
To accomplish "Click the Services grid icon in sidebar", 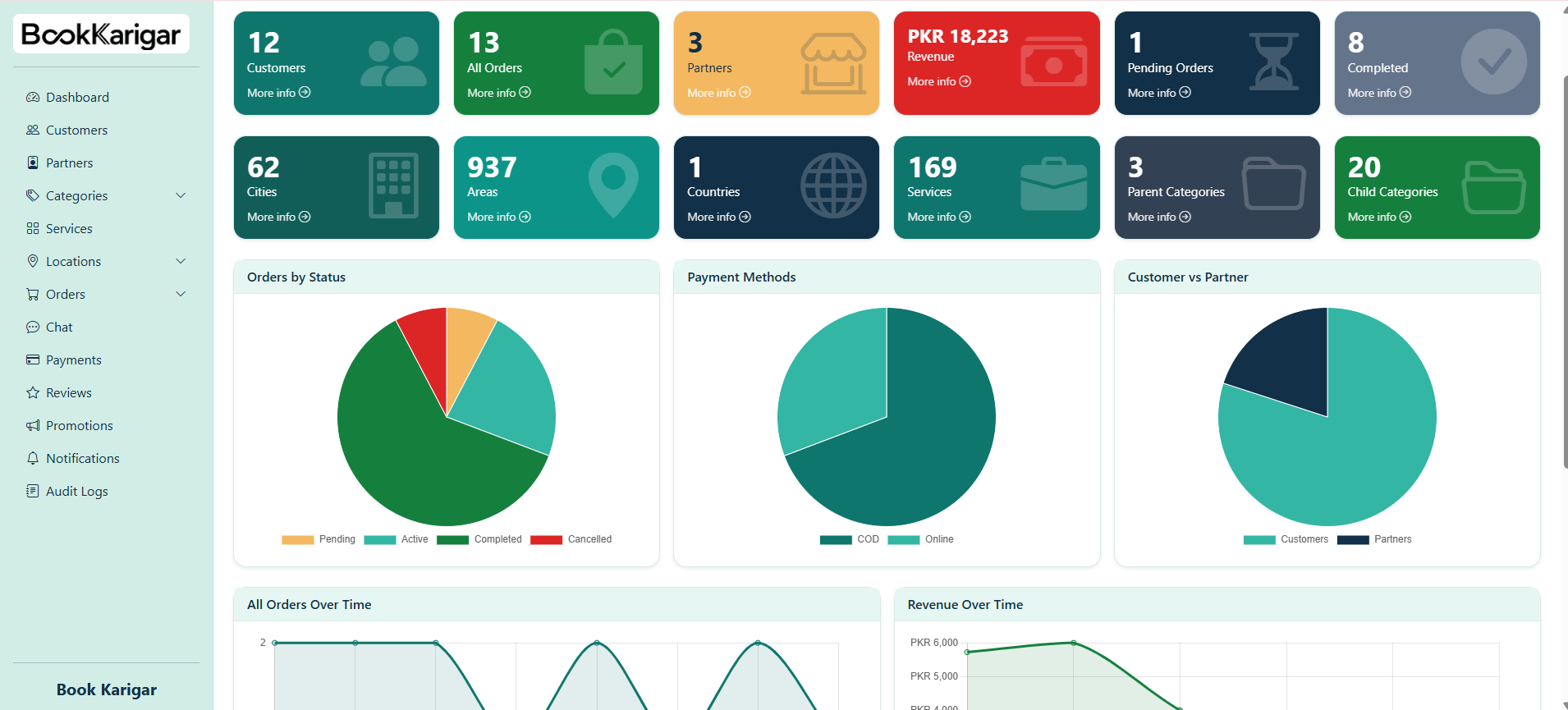I will point(33,228).
